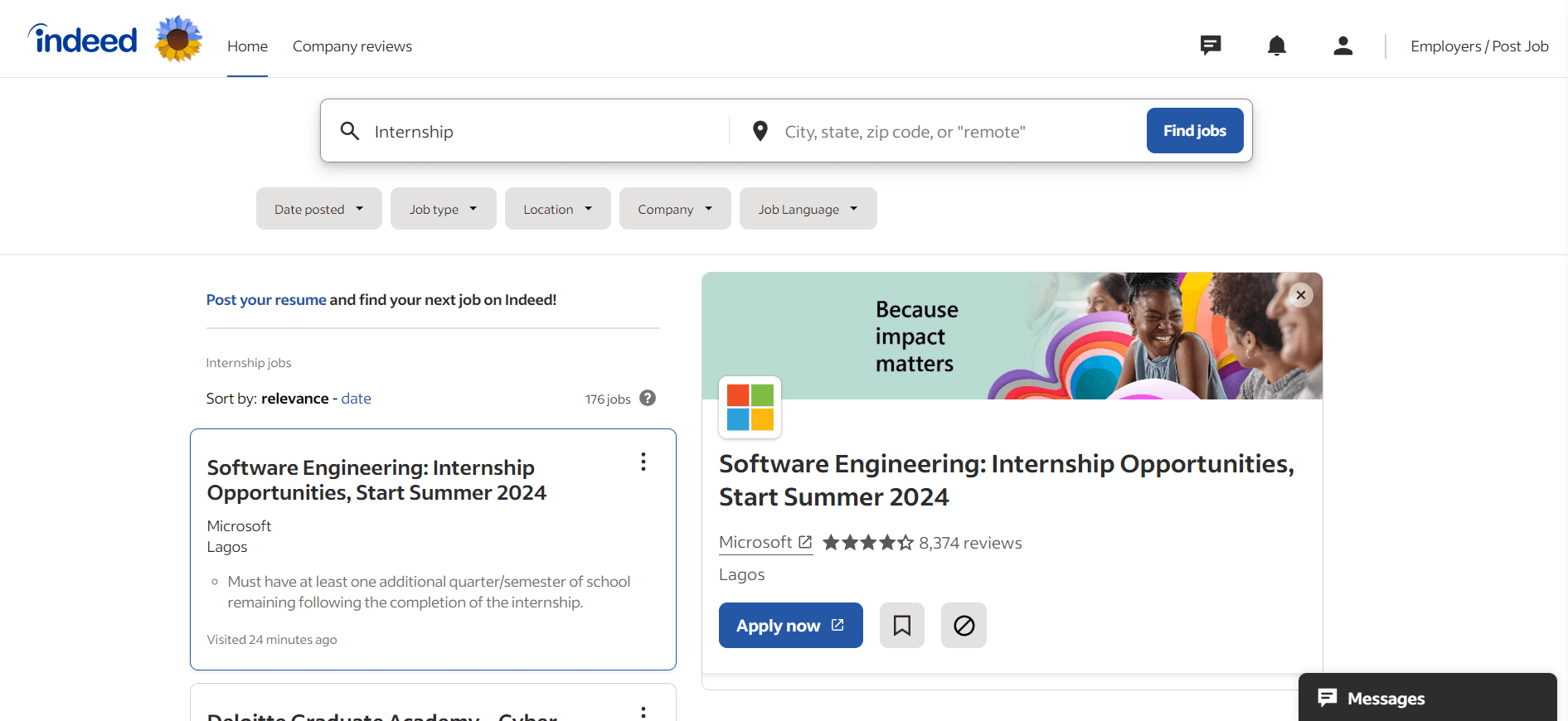
Task: Click the location search field
Action: pyautogui.click(x=954, y=132)
